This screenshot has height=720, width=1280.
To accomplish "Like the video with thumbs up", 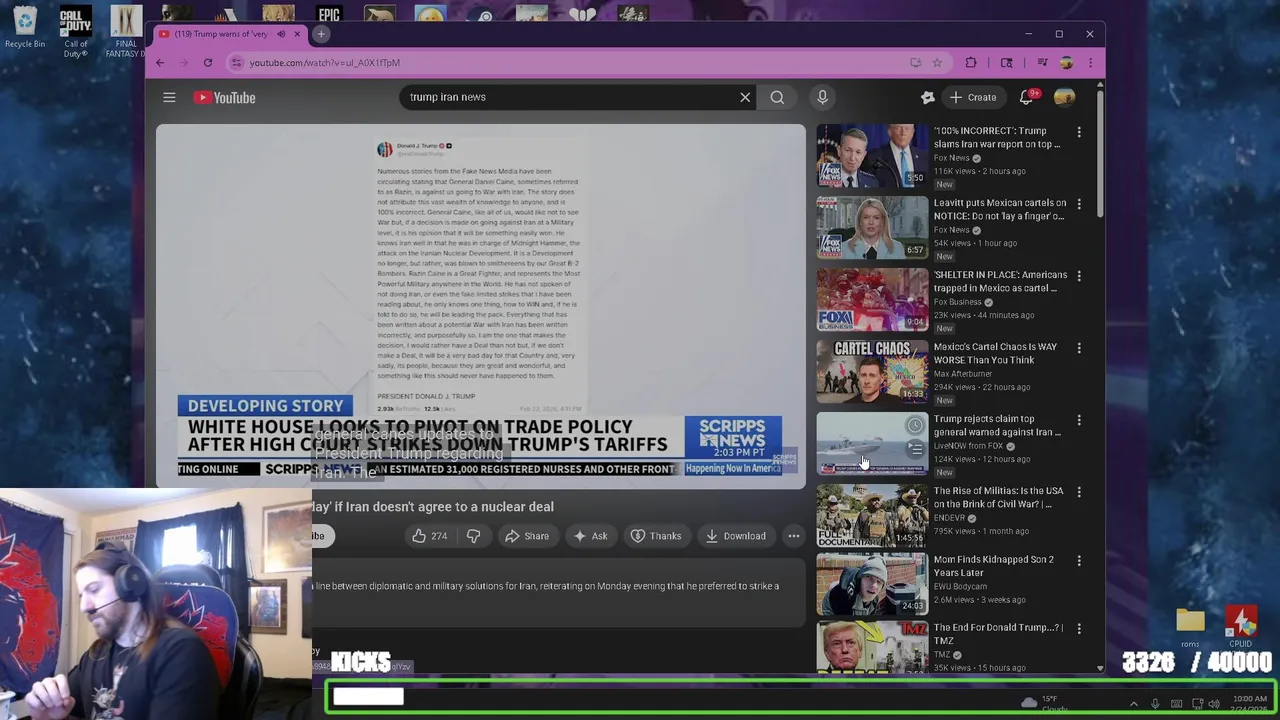I will point(430,536).
